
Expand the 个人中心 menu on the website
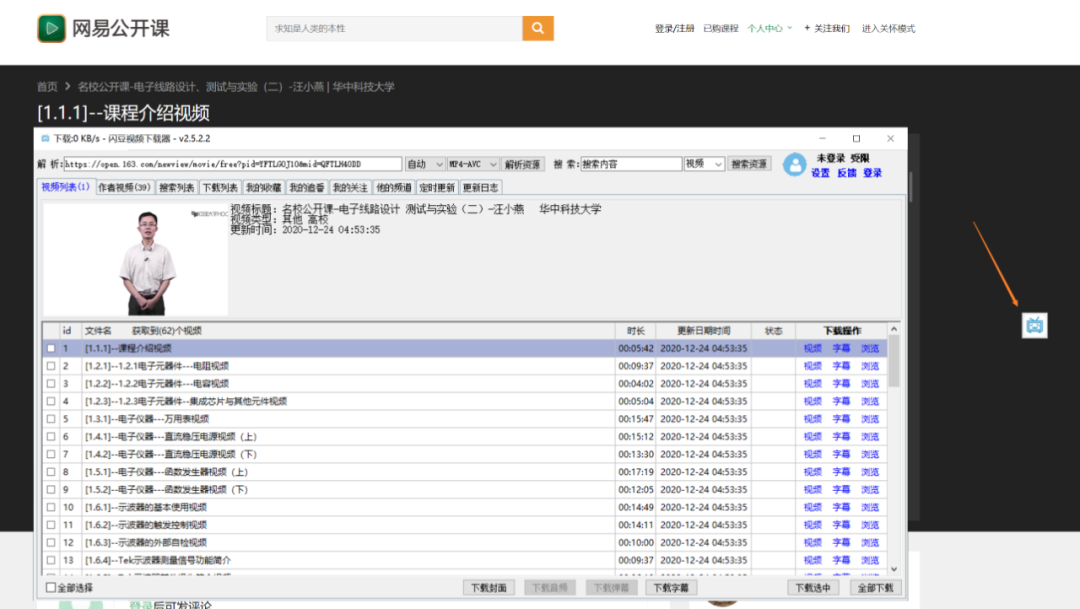(x=769, y=28)
